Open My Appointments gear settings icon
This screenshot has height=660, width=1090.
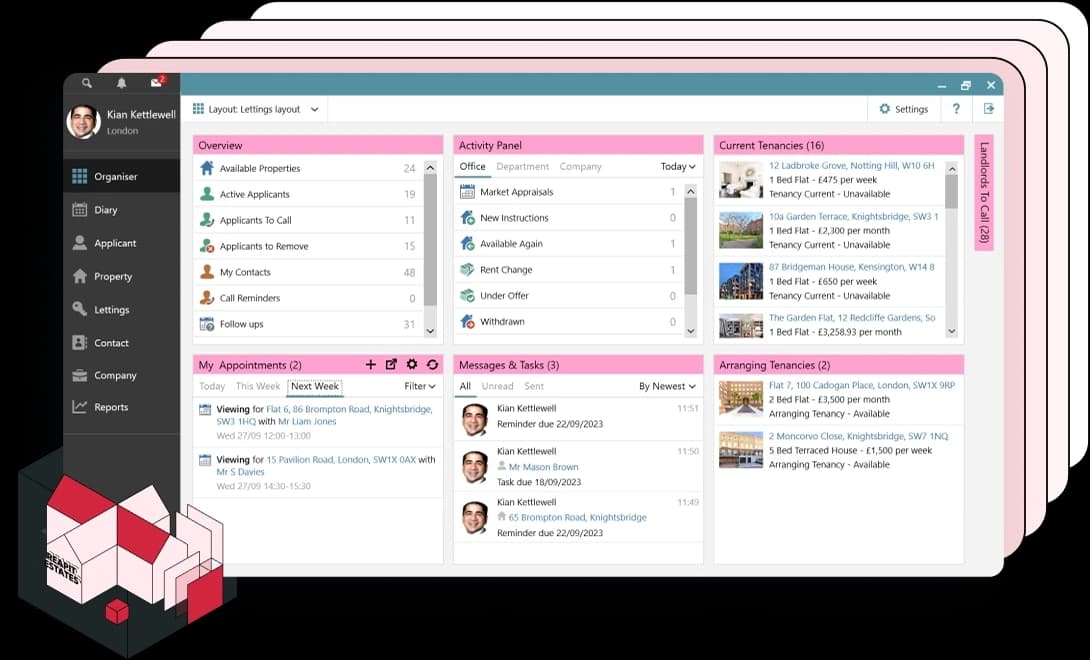[x=412, y=364]
